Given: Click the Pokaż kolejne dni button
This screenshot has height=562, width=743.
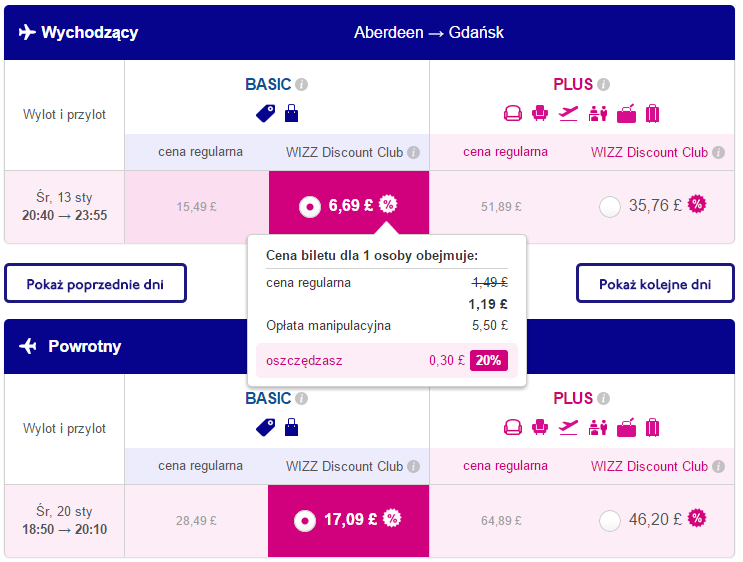Looking at the screenshot, I should click(655, 283).
